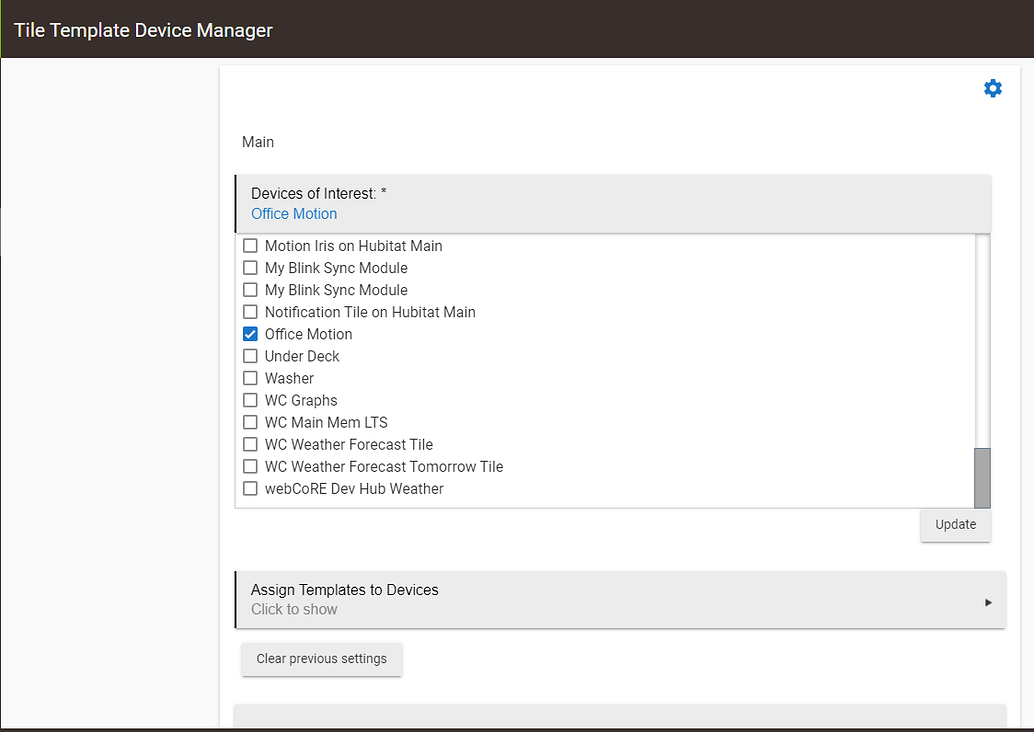Open app settings via the gear icon
1034x732 pixels.
point(992,88)
